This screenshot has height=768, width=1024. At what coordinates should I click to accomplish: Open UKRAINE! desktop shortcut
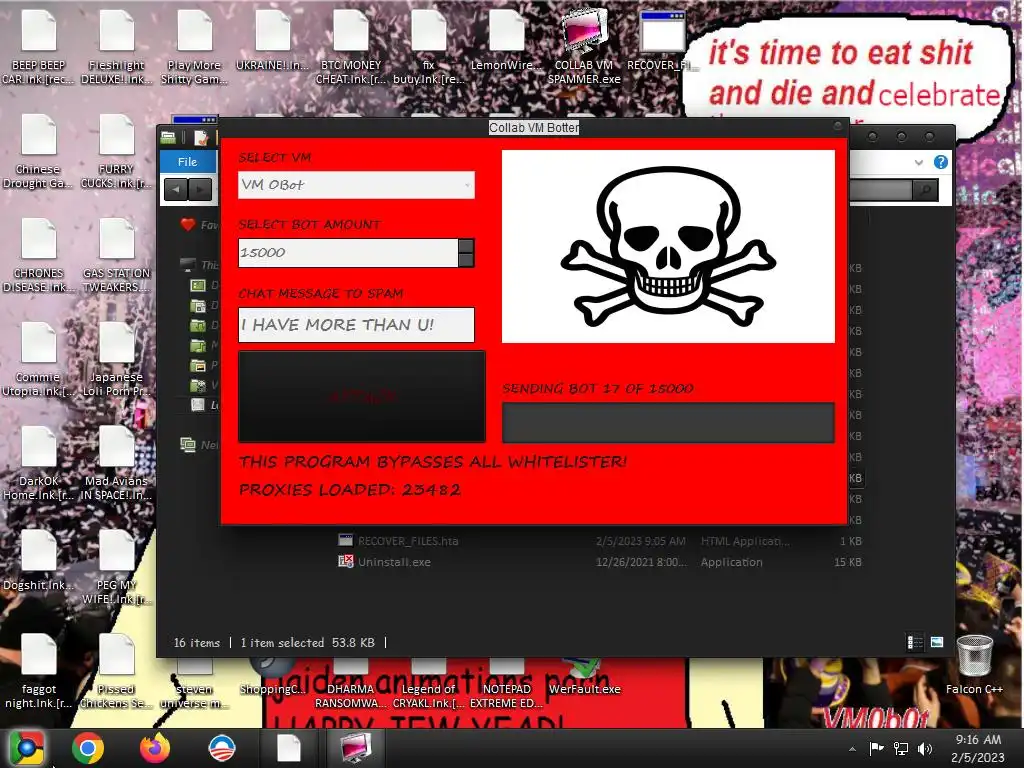(x=272, y=40)
